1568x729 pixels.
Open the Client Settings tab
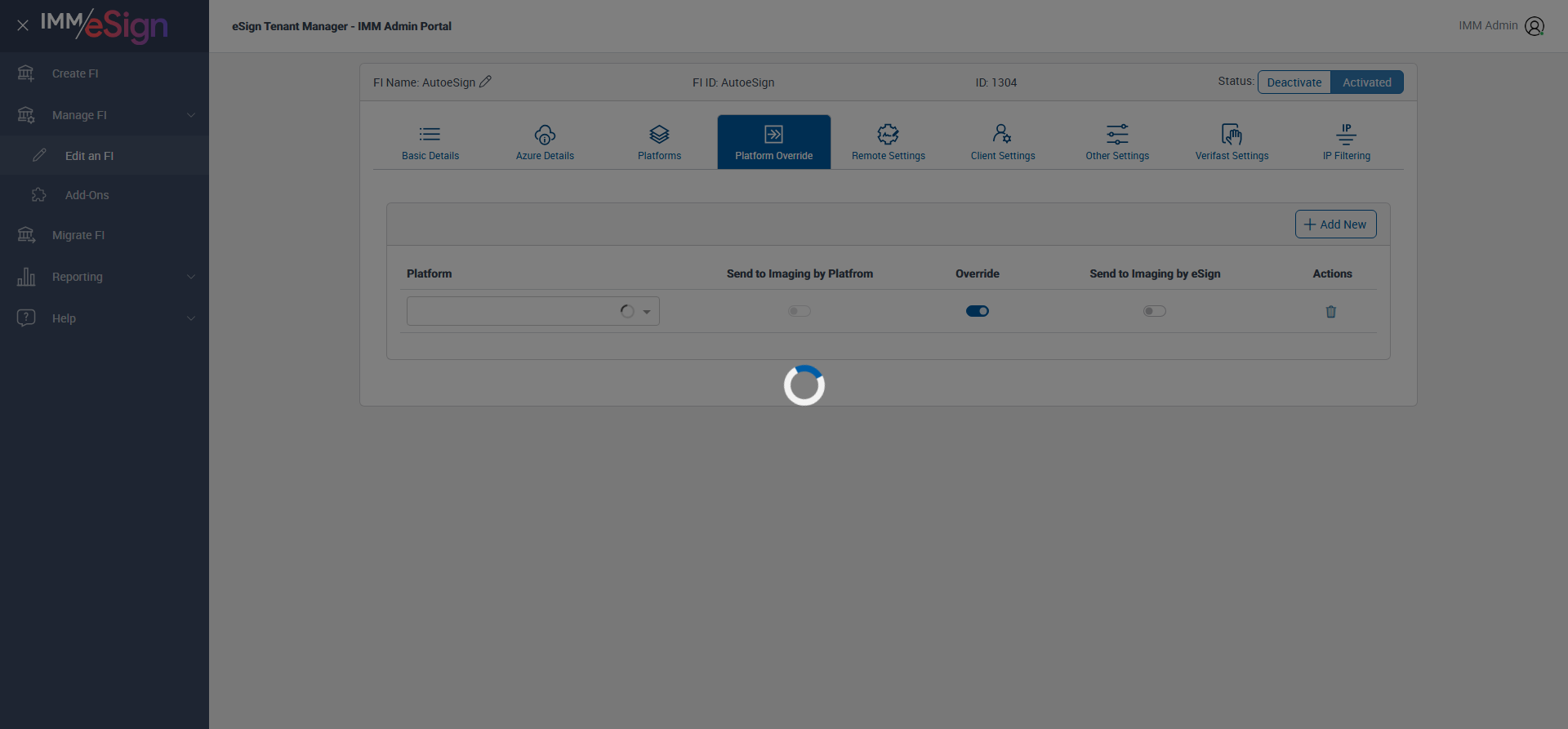coord(1003,142)
